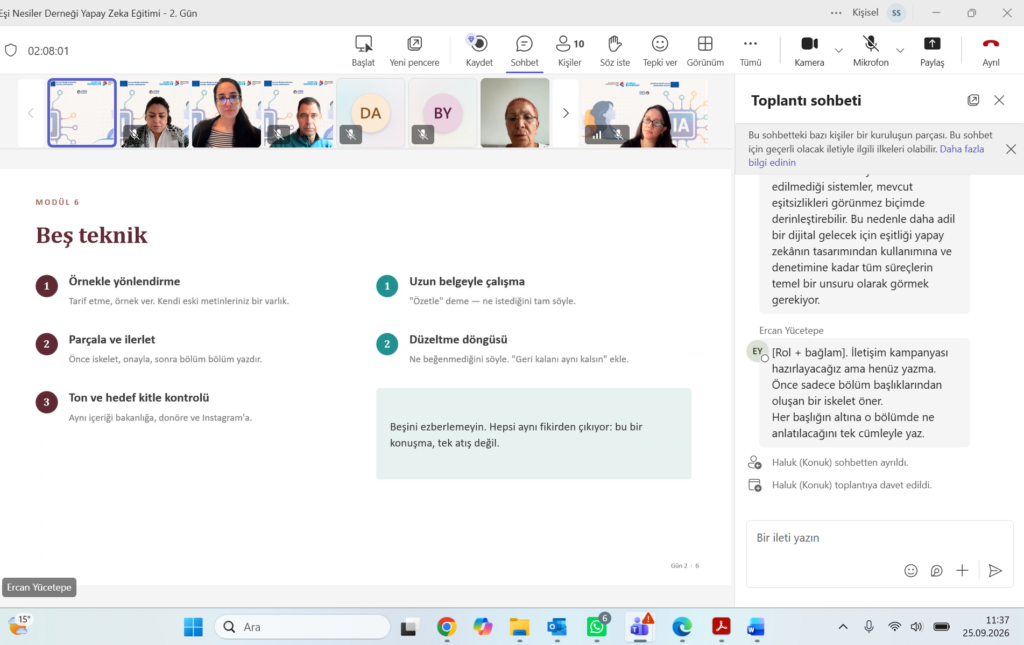
Task: Open the SS profile avatar
Action: (897, 12)
